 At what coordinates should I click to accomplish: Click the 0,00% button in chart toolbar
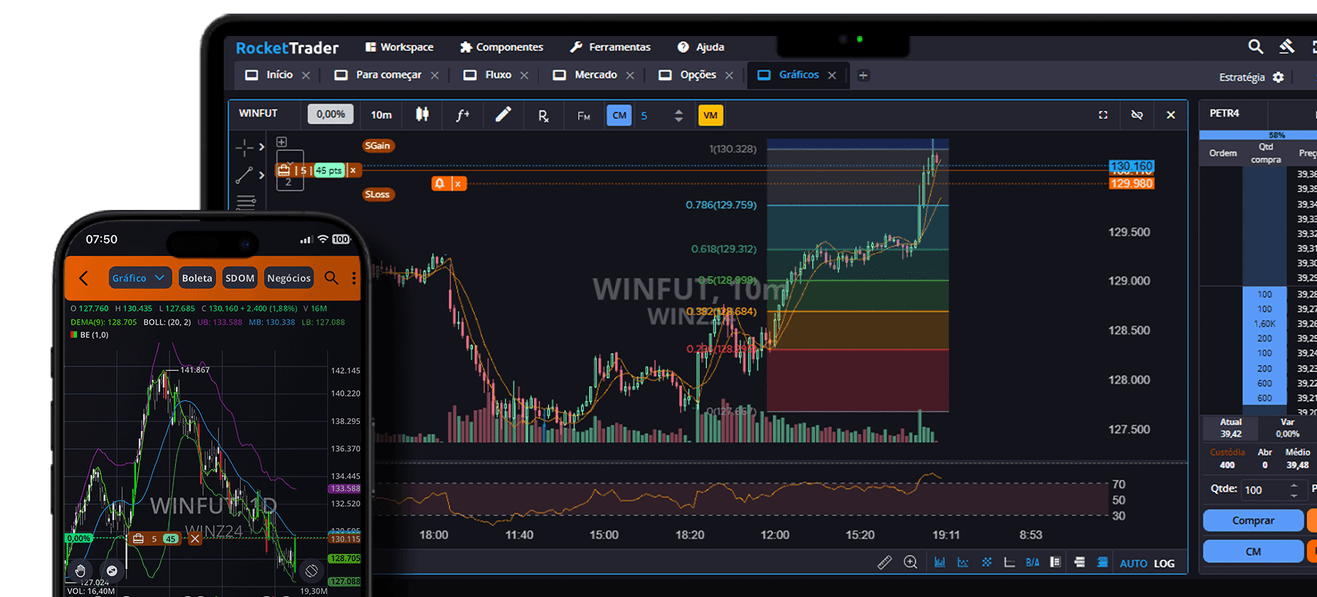(331, 115)
